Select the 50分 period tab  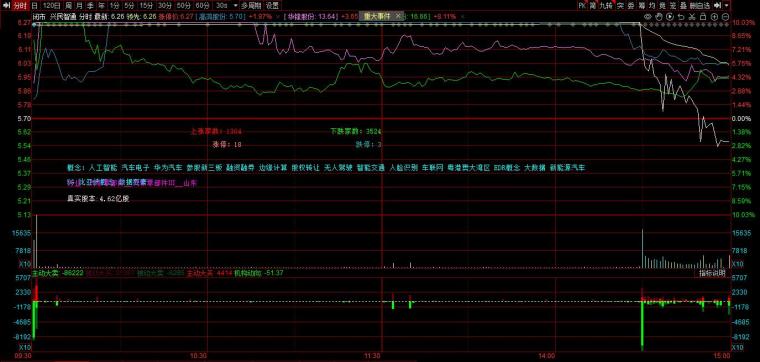(183, 6)
